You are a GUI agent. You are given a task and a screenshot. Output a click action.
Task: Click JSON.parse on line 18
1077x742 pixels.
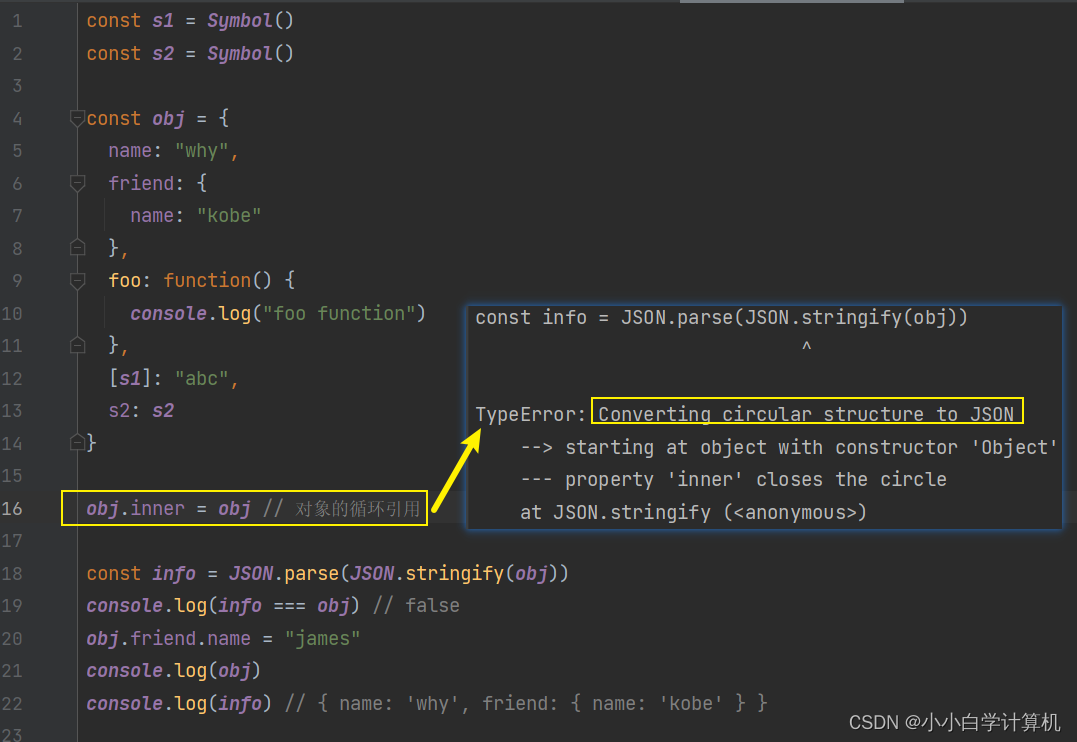tap(284, 574)
